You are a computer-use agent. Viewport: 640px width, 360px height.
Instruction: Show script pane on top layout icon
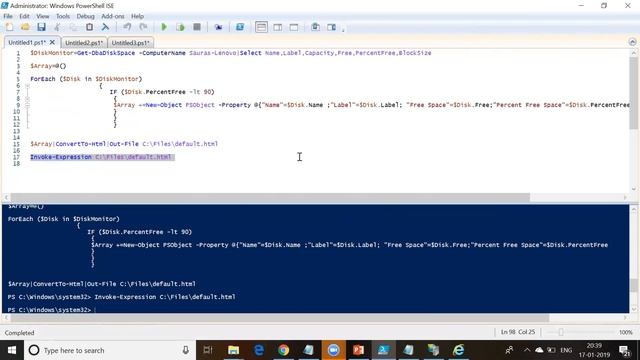(261, 27)
